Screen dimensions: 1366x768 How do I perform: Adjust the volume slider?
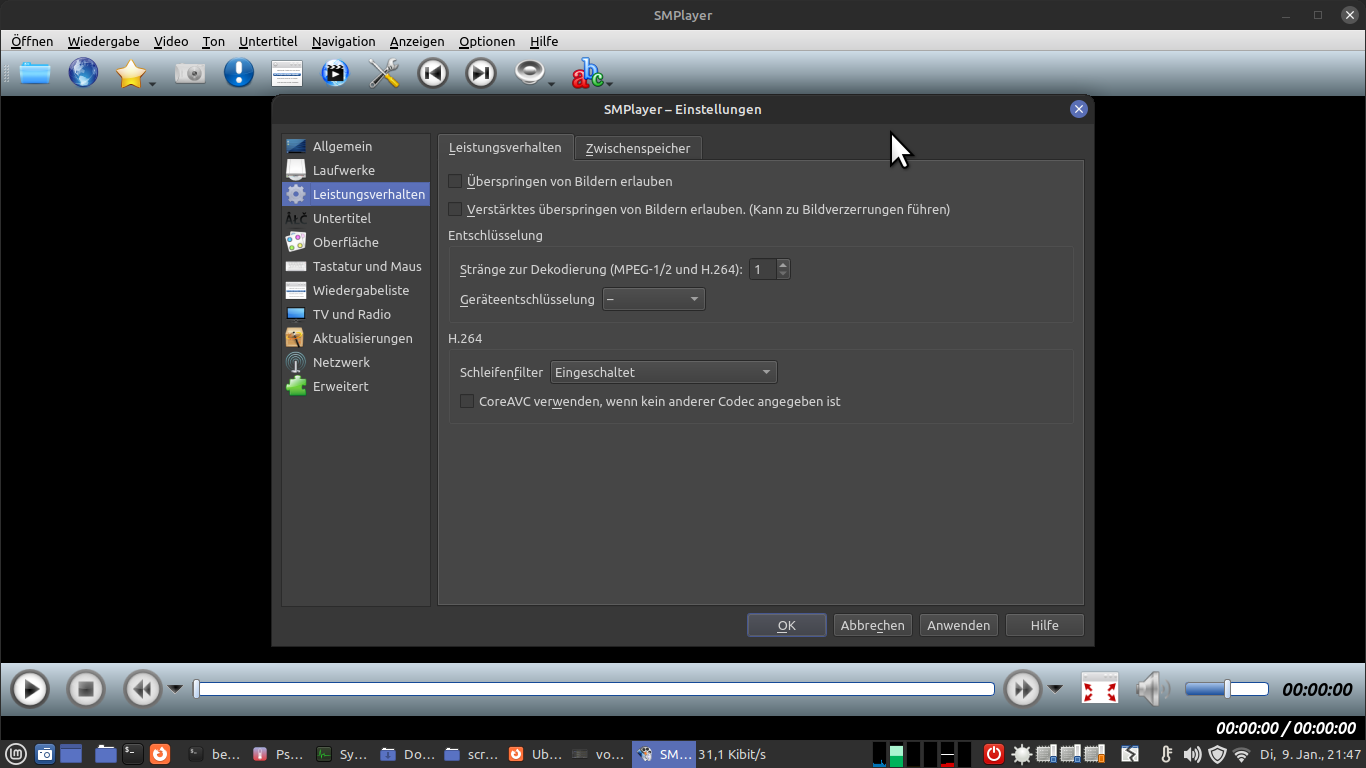point(1227,689)
